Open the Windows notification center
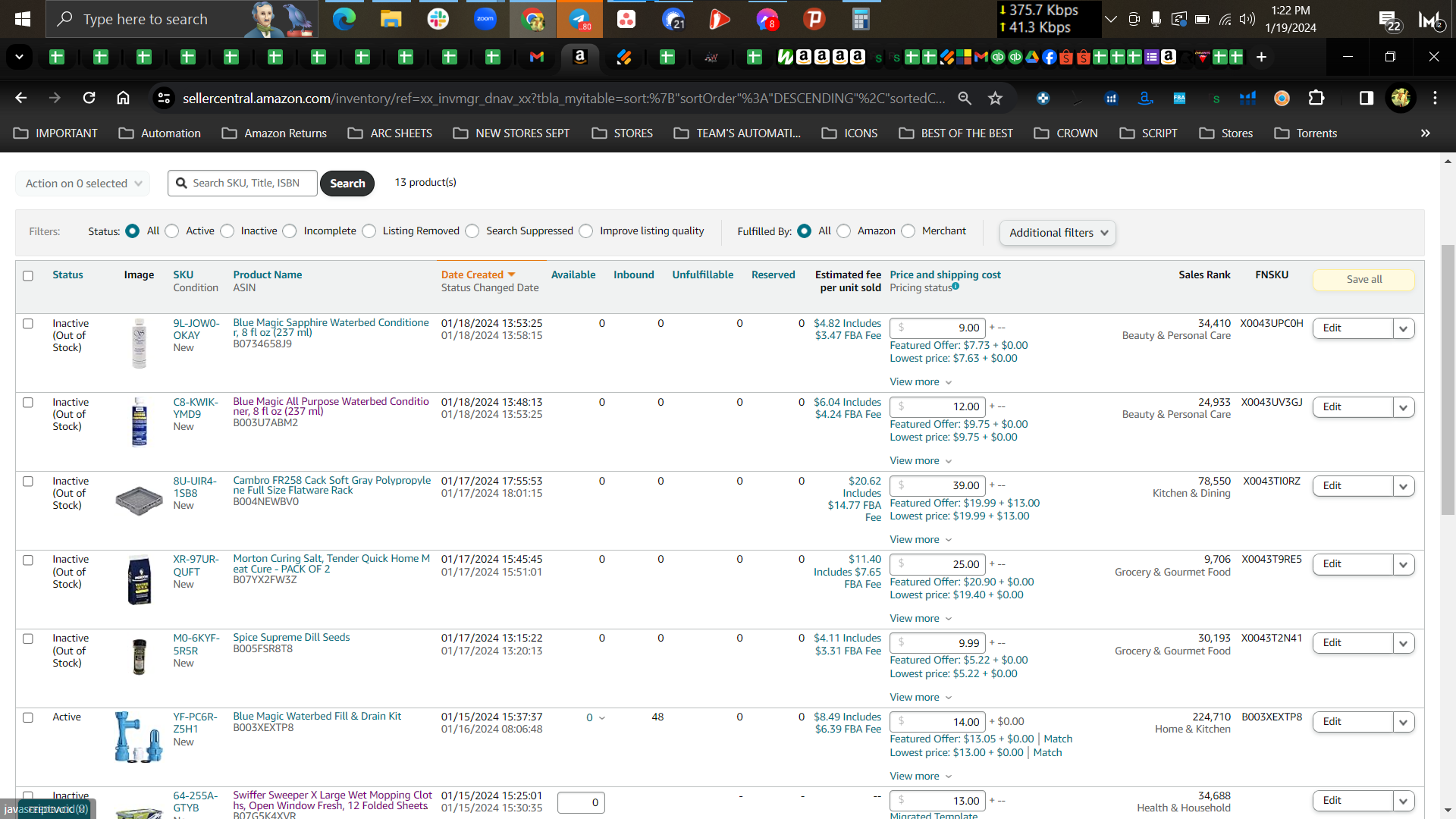1456x819 pixels. coord(1389,20)
